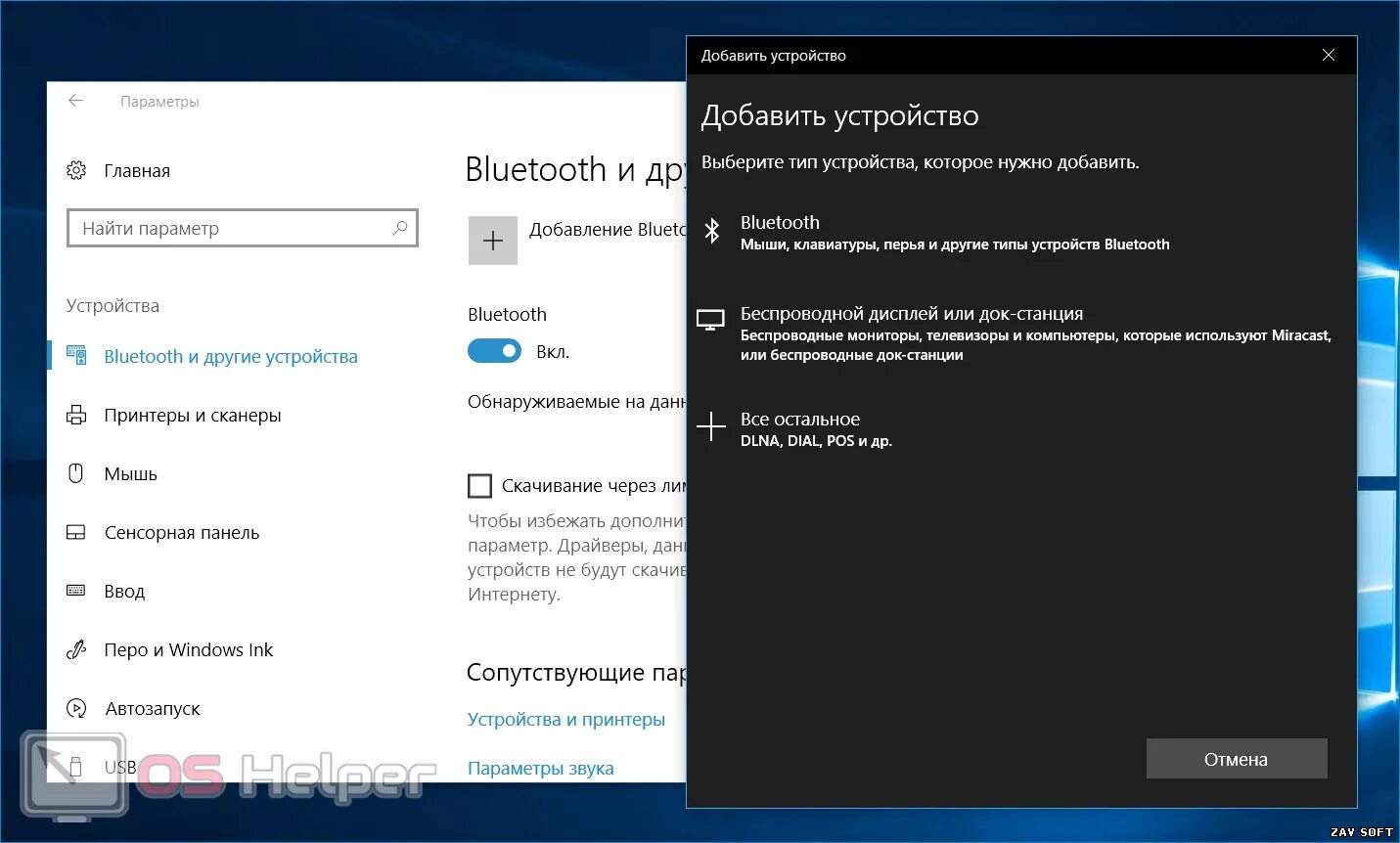The height and width of the screenshot is (843, 1400).
Task: Click the Мыши, клавиатуры, перья description text
Action: pyautogui.click(x=955, y=244)
